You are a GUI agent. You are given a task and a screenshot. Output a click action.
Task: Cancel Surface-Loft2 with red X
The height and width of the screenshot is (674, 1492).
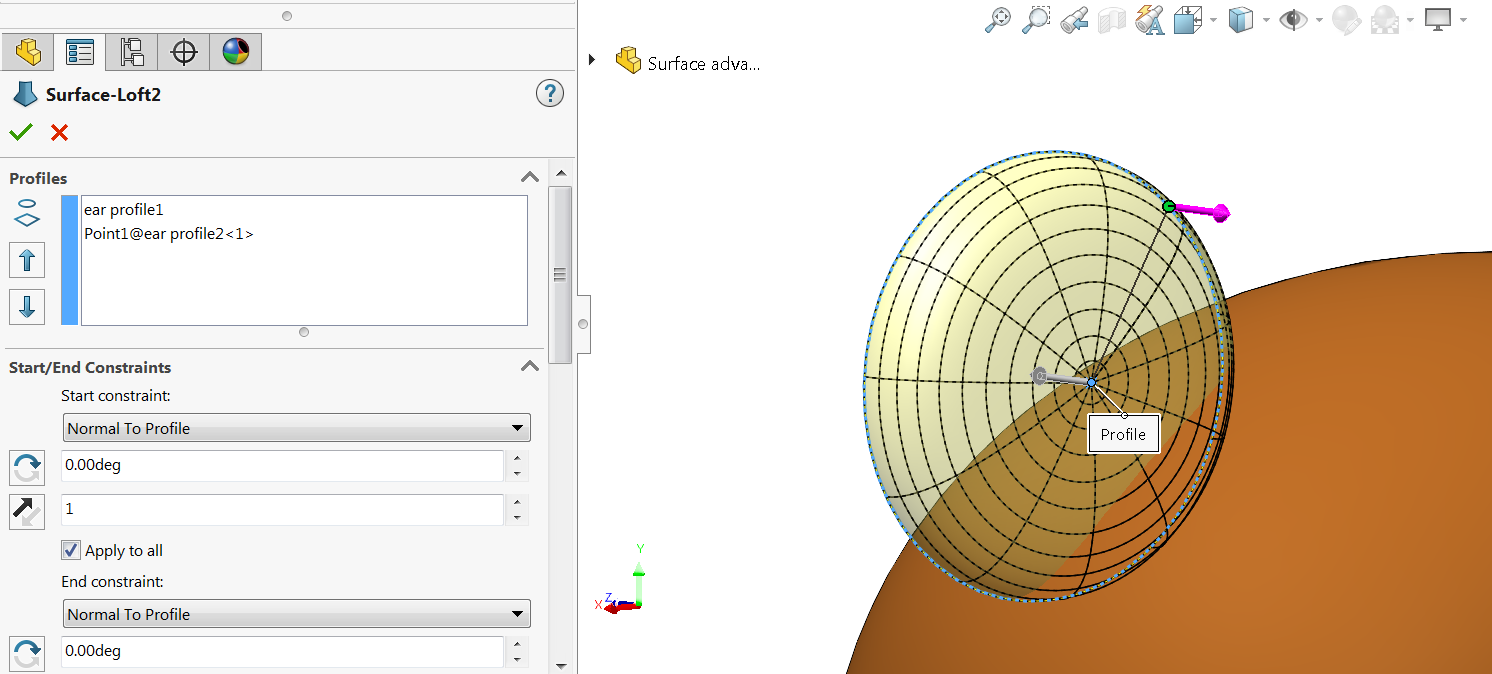coord(59,132)
